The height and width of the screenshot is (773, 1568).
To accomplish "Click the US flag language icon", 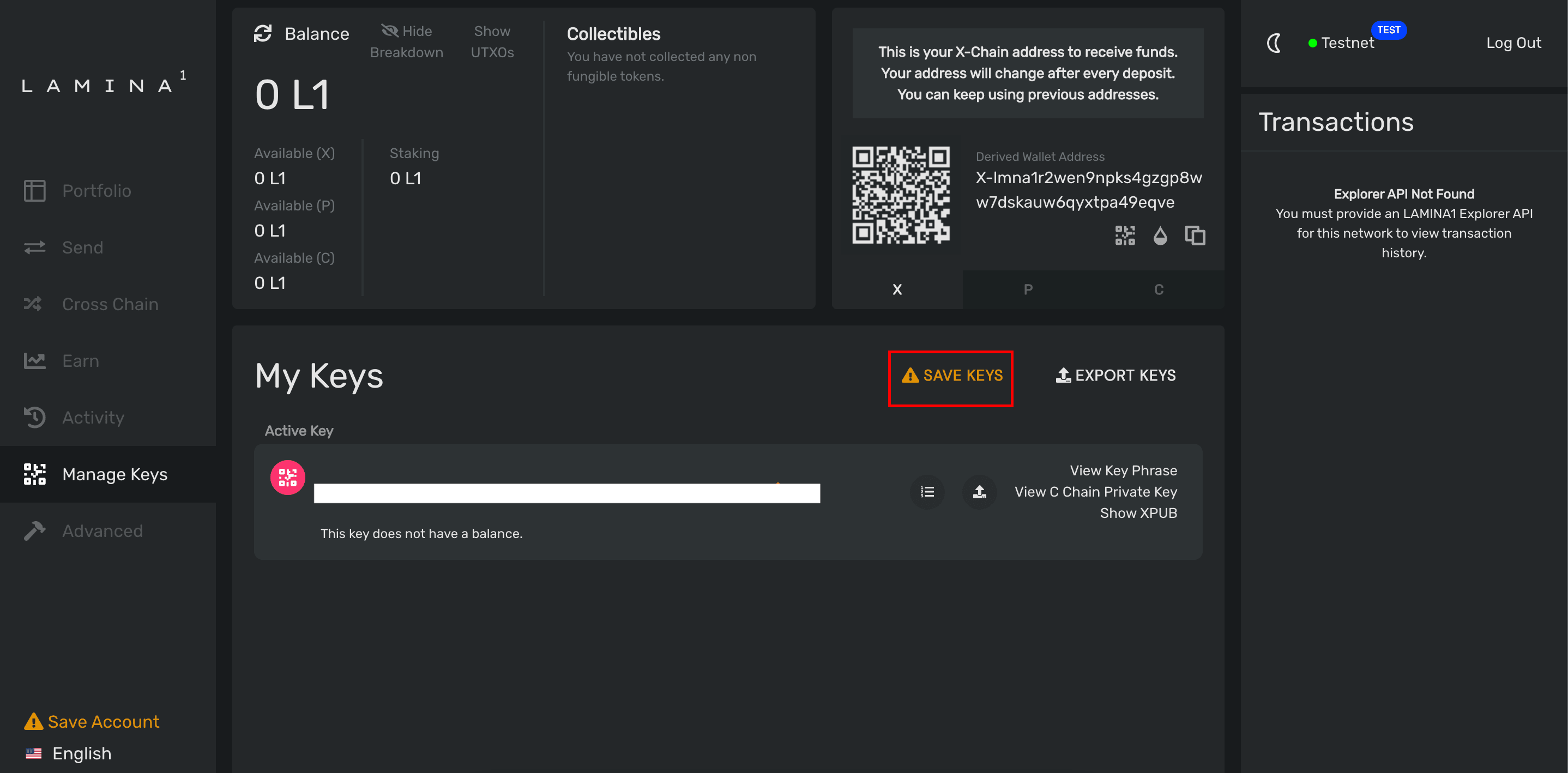I will pyautogui.click(x=33, y=753).
